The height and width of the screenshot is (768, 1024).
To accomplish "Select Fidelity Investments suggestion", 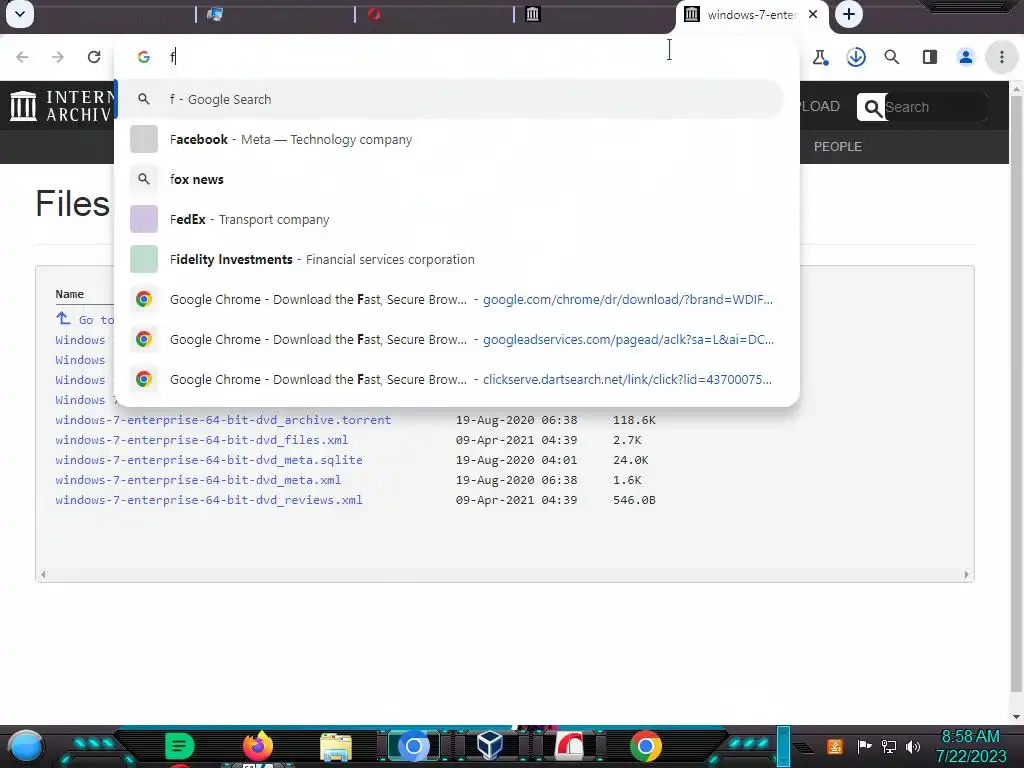I will click(x=449, y=259).
